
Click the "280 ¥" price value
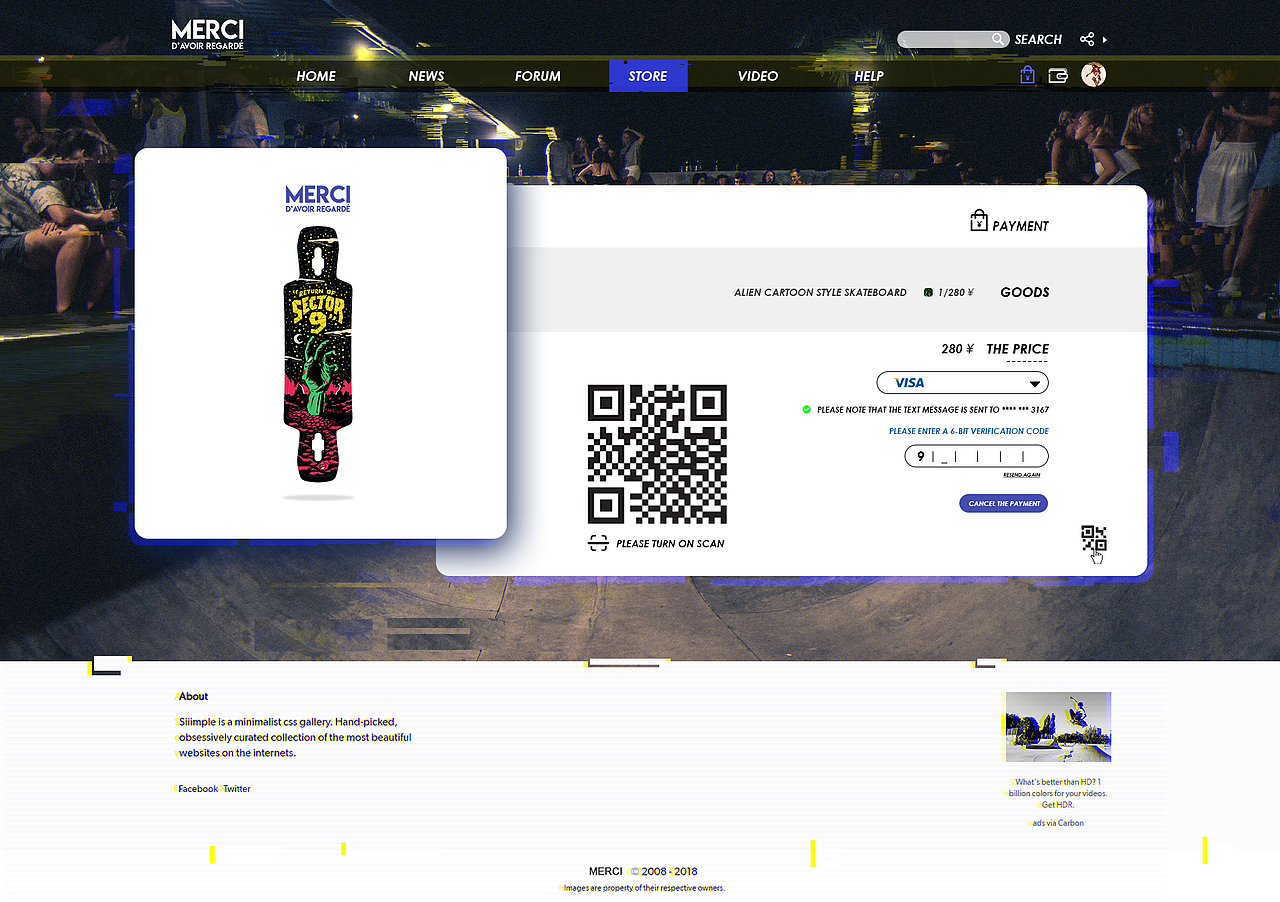pyautogui.click(x=957, y=349)
